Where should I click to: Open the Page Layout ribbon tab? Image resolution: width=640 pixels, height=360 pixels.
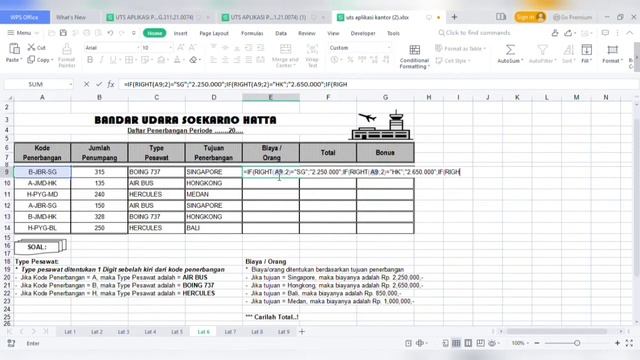[214, 33]
